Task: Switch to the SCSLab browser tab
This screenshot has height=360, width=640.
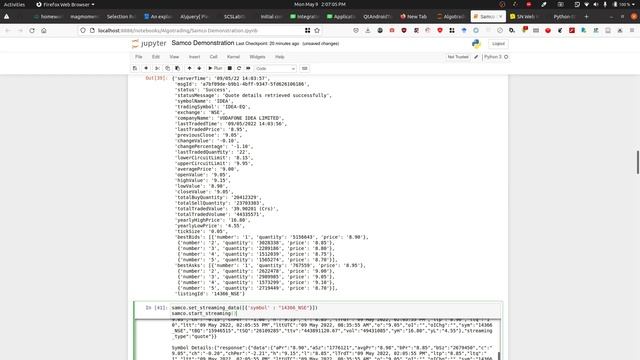Action: pos(234,17)
